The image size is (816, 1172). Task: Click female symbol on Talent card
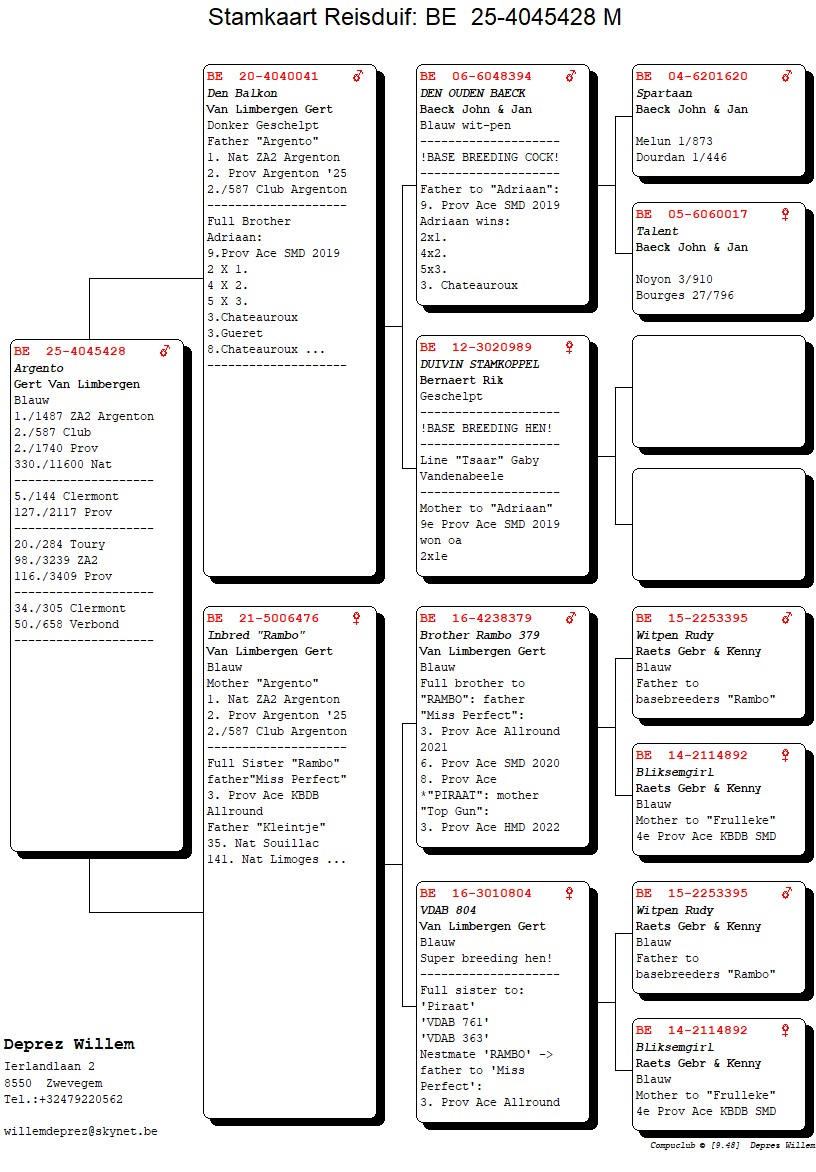click(x=786, y=214)
